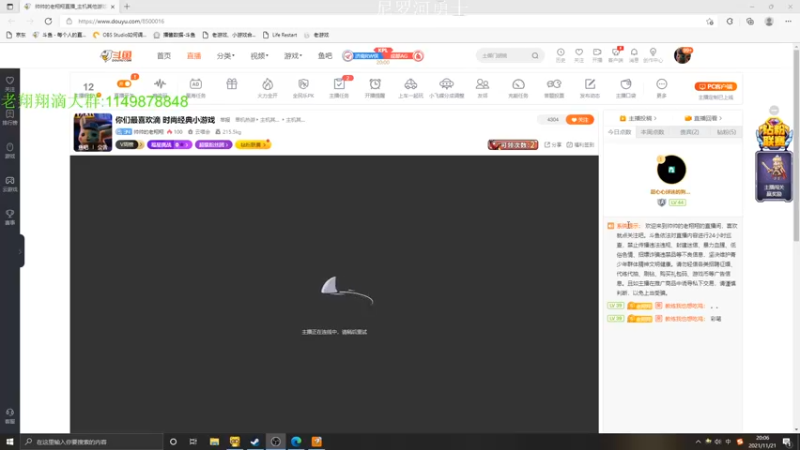The width and height of the screenshot is (800, 450).
Task: Open the gift box tool icon
Action: click(x=232, y=84)
